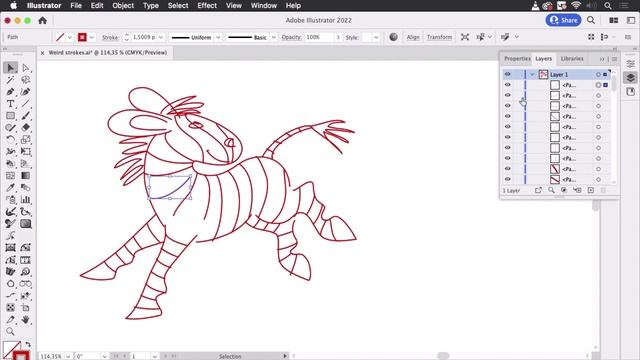Switch to the Properties tab
The width and height of the screenshot is (640, 360).
click(x=517, y=59)
